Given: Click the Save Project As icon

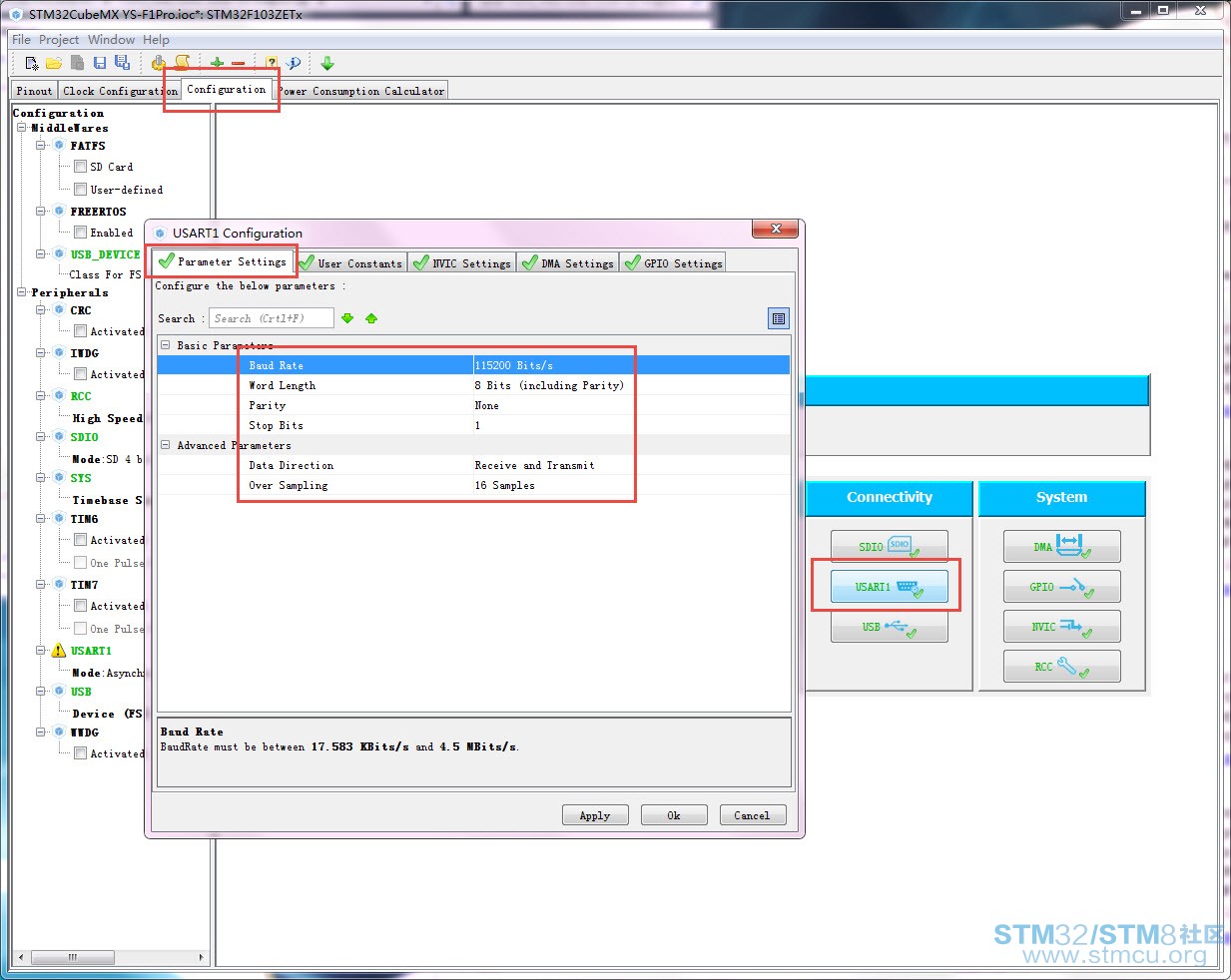Looking at the screenshot, I should [x=122, y=63].
